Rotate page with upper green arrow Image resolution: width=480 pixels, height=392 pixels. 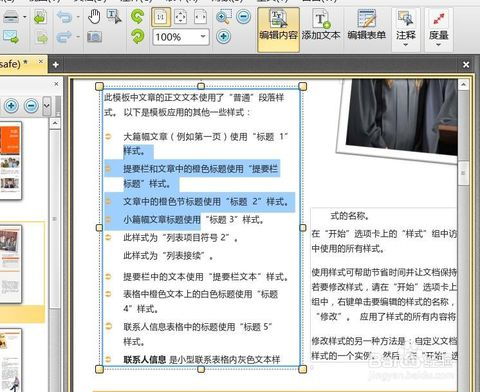tap(137, 16)
